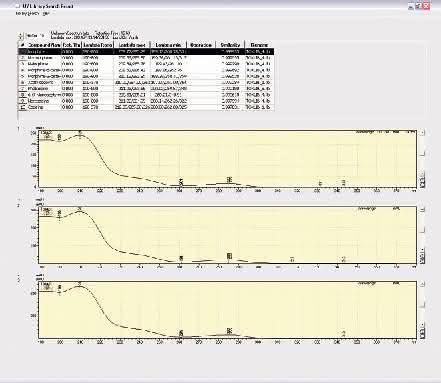Select the highlighted hit row 1
441x383 pixels.
pyautogui.click(x=146, y=52)
